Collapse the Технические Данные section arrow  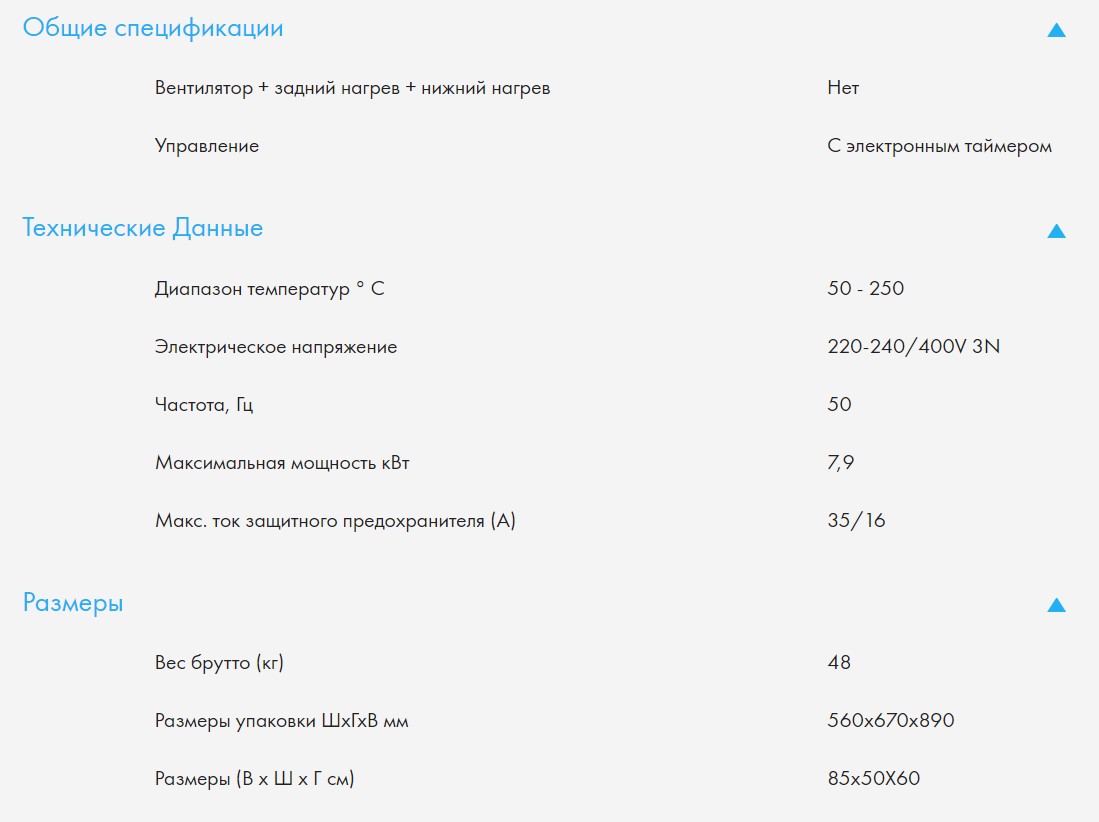pos(1056,231)
